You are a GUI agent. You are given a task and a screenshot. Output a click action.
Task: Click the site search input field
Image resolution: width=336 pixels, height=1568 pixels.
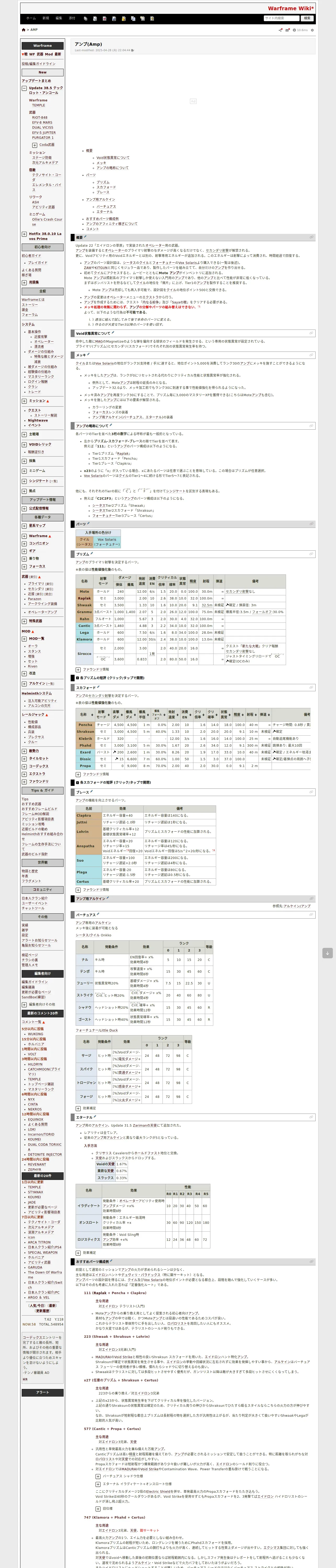(282, 18)
